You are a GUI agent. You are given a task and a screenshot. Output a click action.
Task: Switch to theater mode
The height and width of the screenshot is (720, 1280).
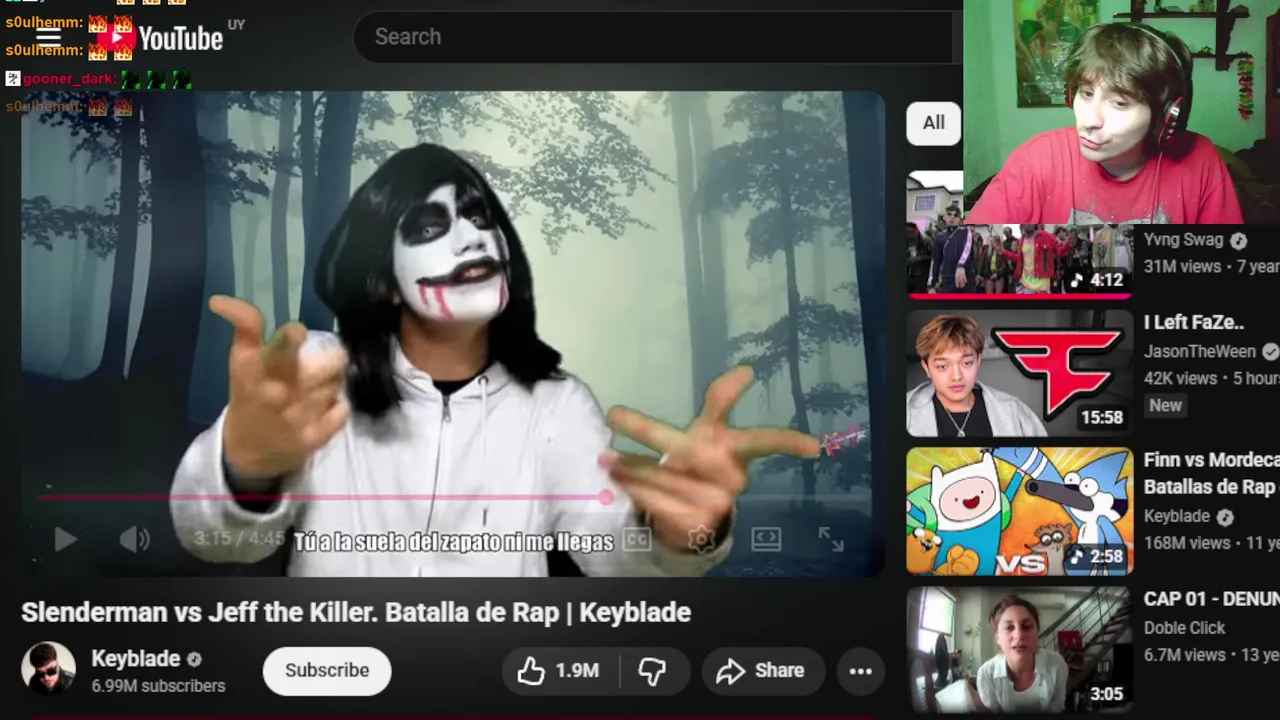766,539
